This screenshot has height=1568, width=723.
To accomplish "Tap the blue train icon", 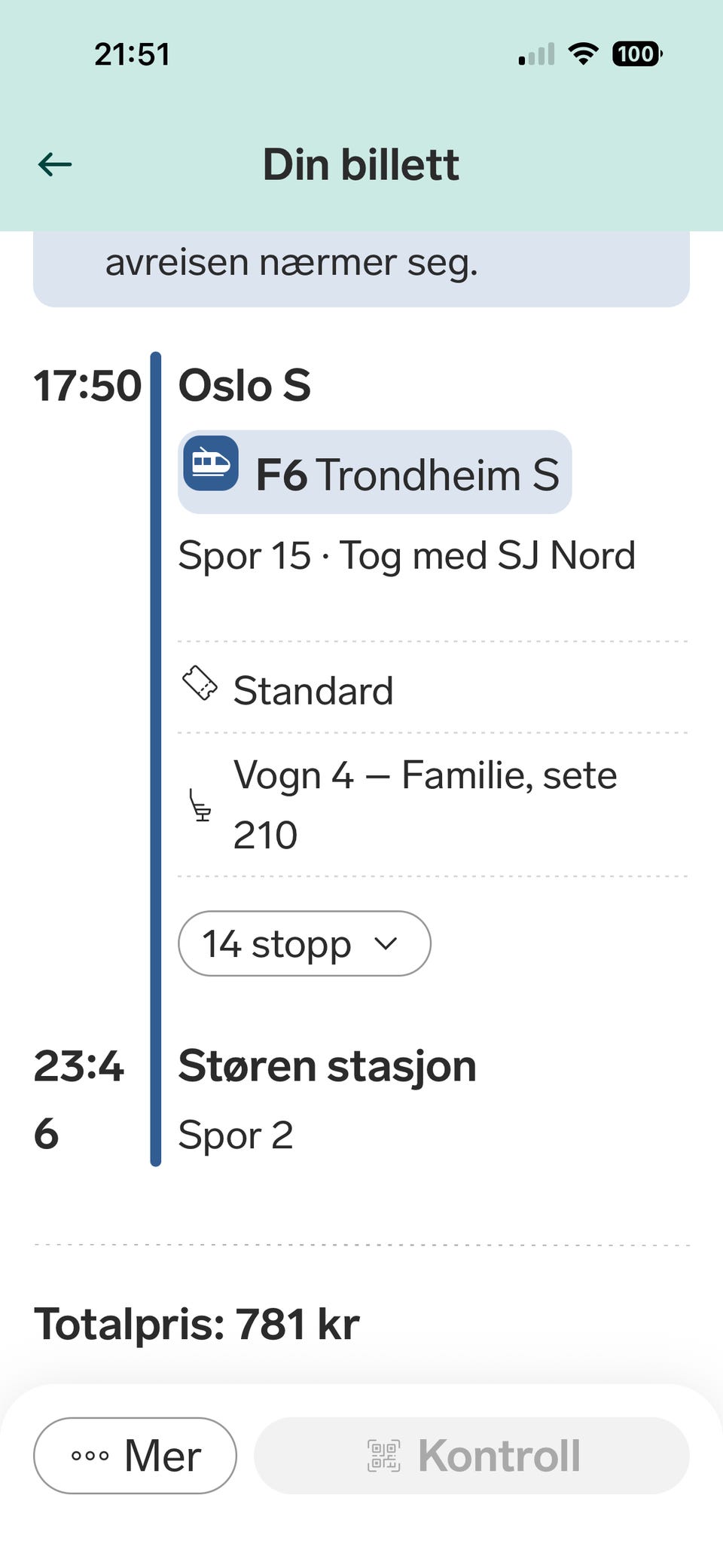I will tap(211, 463).
